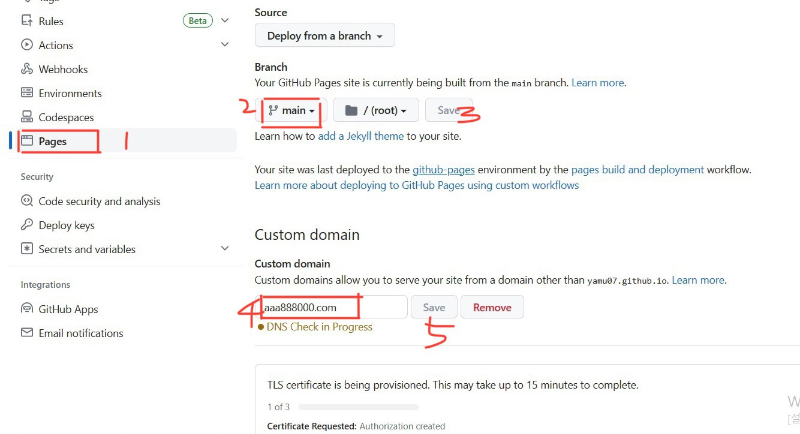Remove the custom domain
This screenshot has height=434, width=800.
tap(492, 307)
